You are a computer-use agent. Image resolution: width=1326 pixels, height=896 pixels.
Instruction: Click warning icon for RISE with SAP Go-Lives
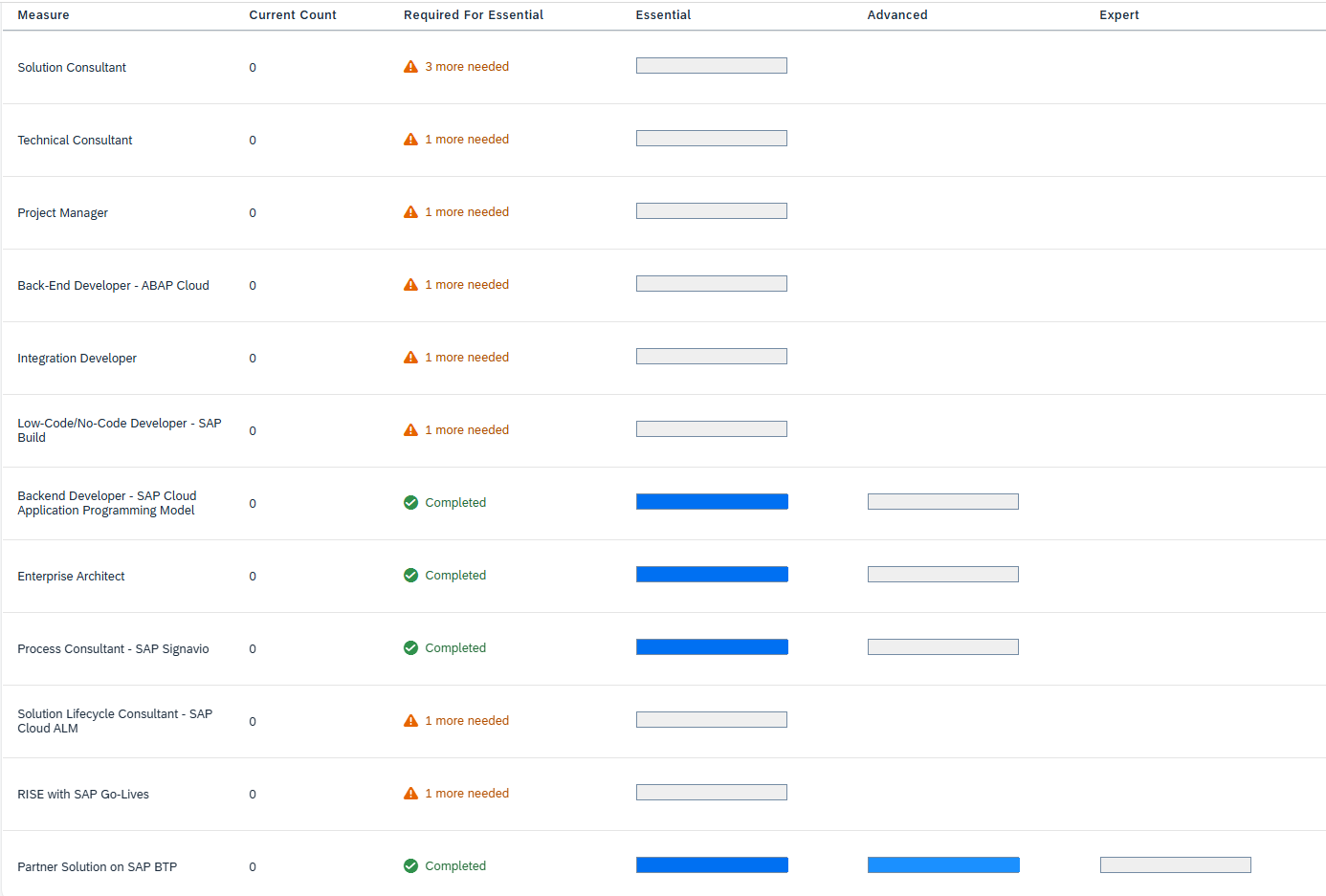click(410, 794)
